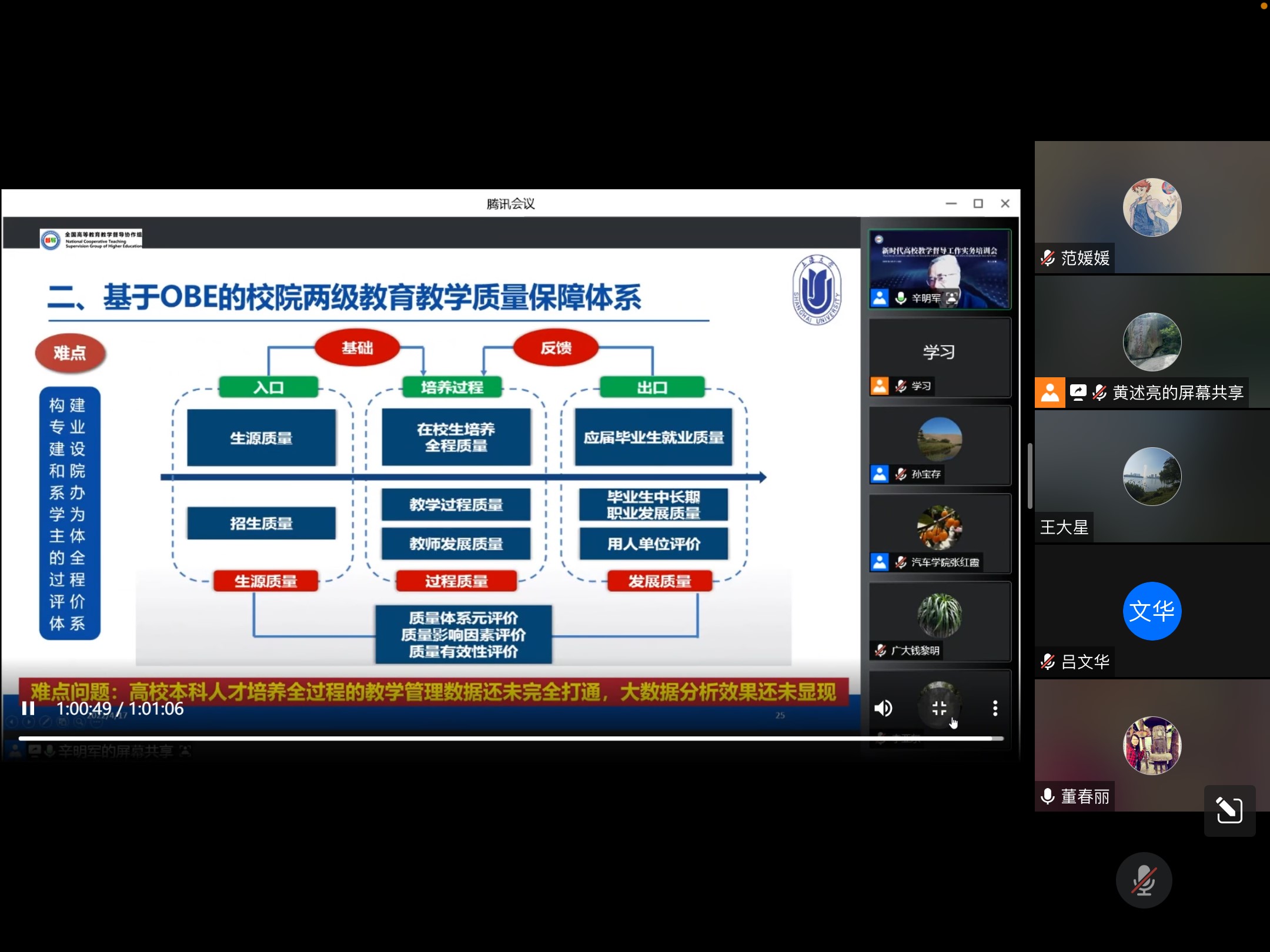Image resolution: width=1270 pixels, height=952 pixels.
Task: Select 王大星 participant tile
Action: point(1152,476)
